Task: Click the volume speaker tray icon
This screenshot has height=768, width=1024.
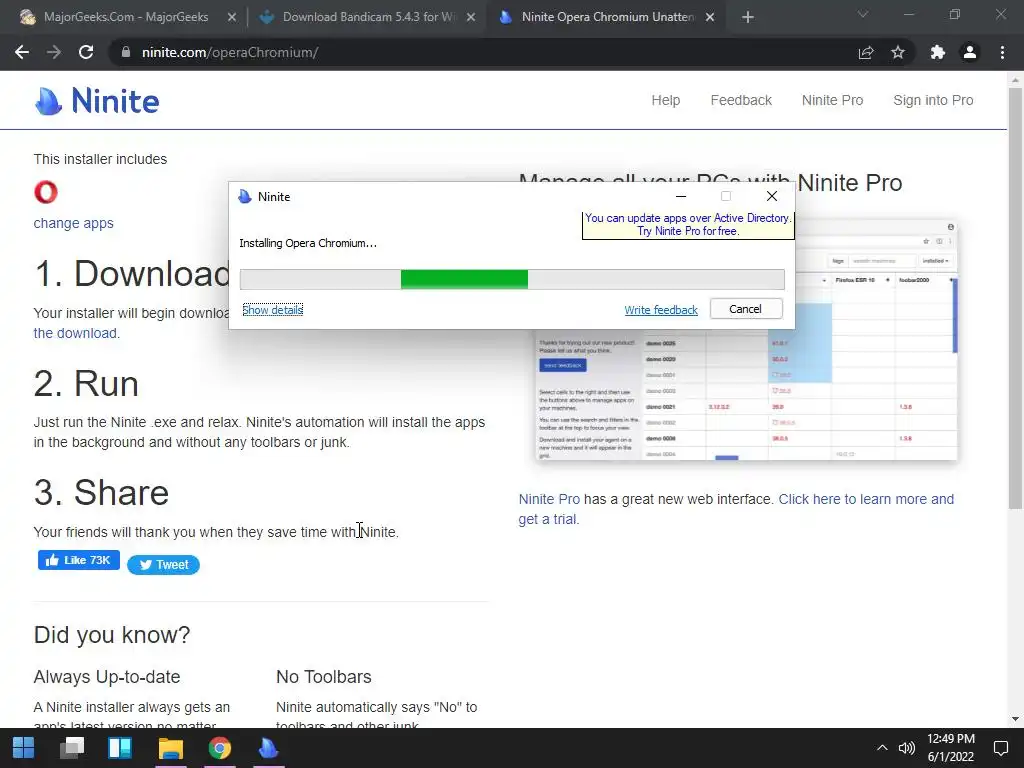Action: (x=906, y=748)
